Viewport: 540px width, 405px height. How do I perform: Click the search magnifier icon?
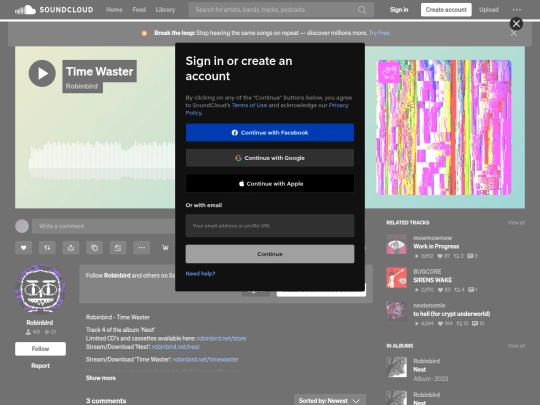click(x=362, y=10)
